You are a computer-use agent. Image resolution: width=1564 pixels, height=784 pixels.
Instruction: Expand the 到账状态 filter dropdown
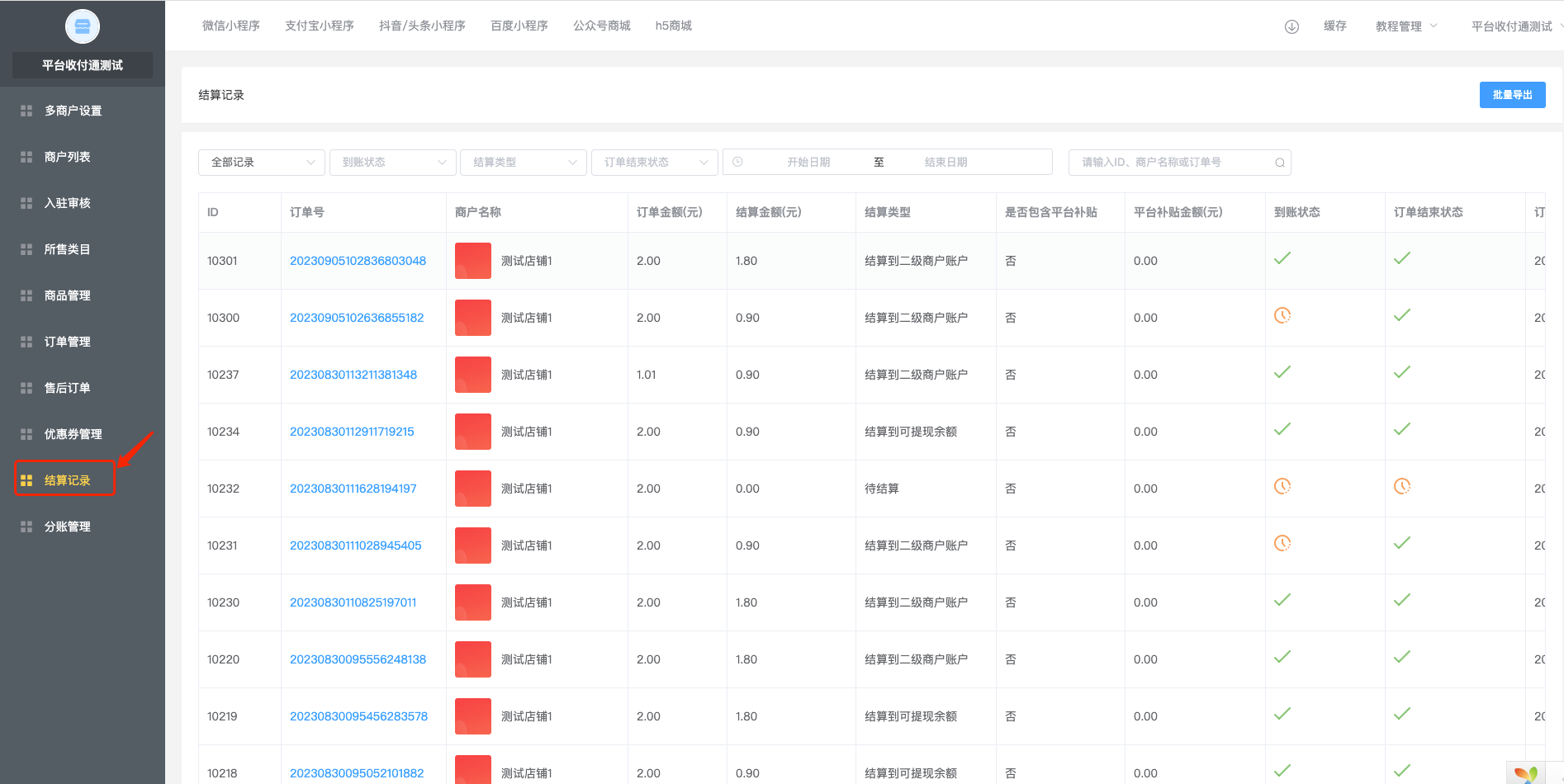[392, 163]
